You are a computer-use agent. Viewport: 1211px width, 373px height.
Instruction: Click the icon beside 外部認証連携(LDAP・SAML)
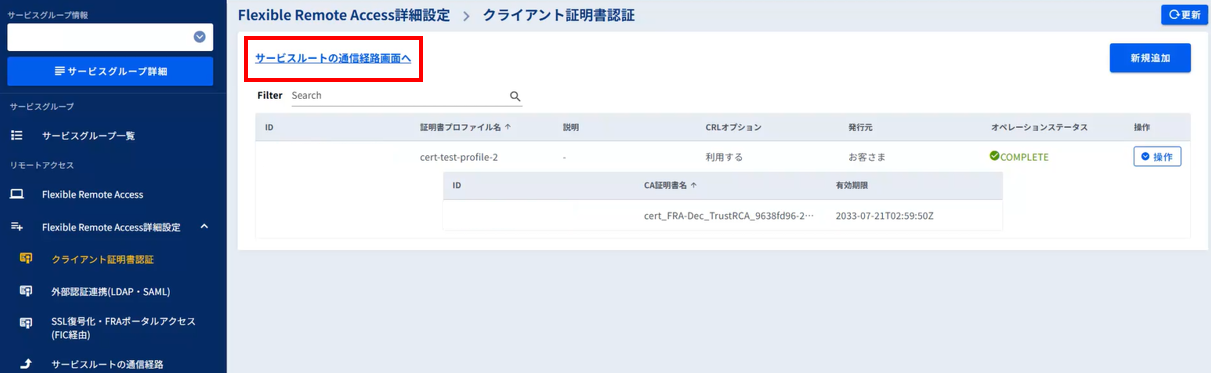click(x=26, y=291)
